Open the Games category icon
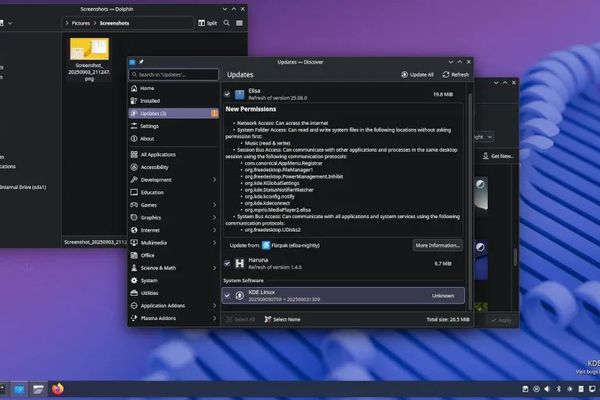 coord(134,205)
